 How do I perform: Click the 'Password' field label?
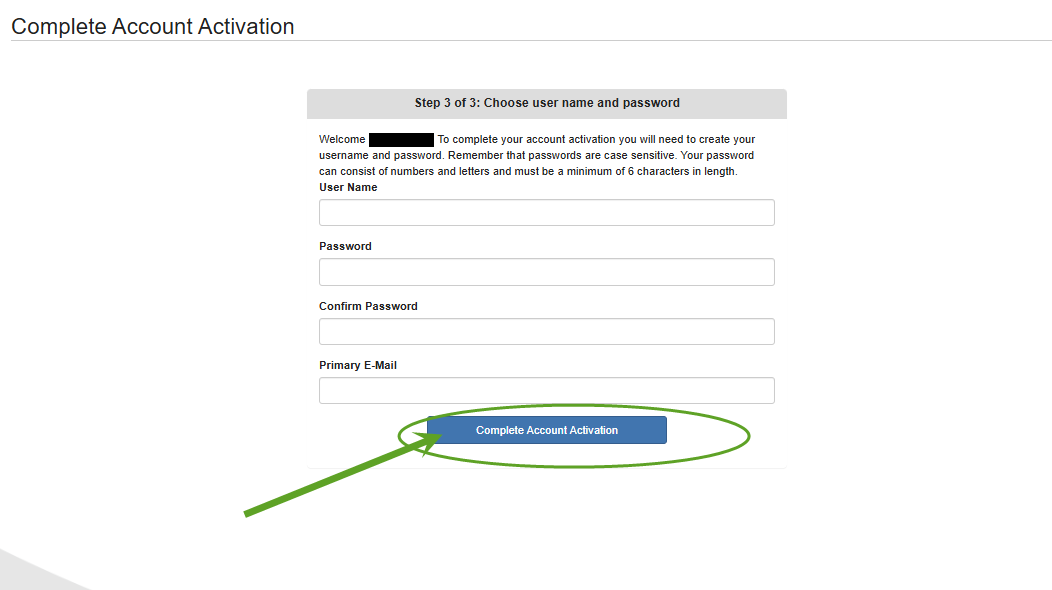coord(345,246)
